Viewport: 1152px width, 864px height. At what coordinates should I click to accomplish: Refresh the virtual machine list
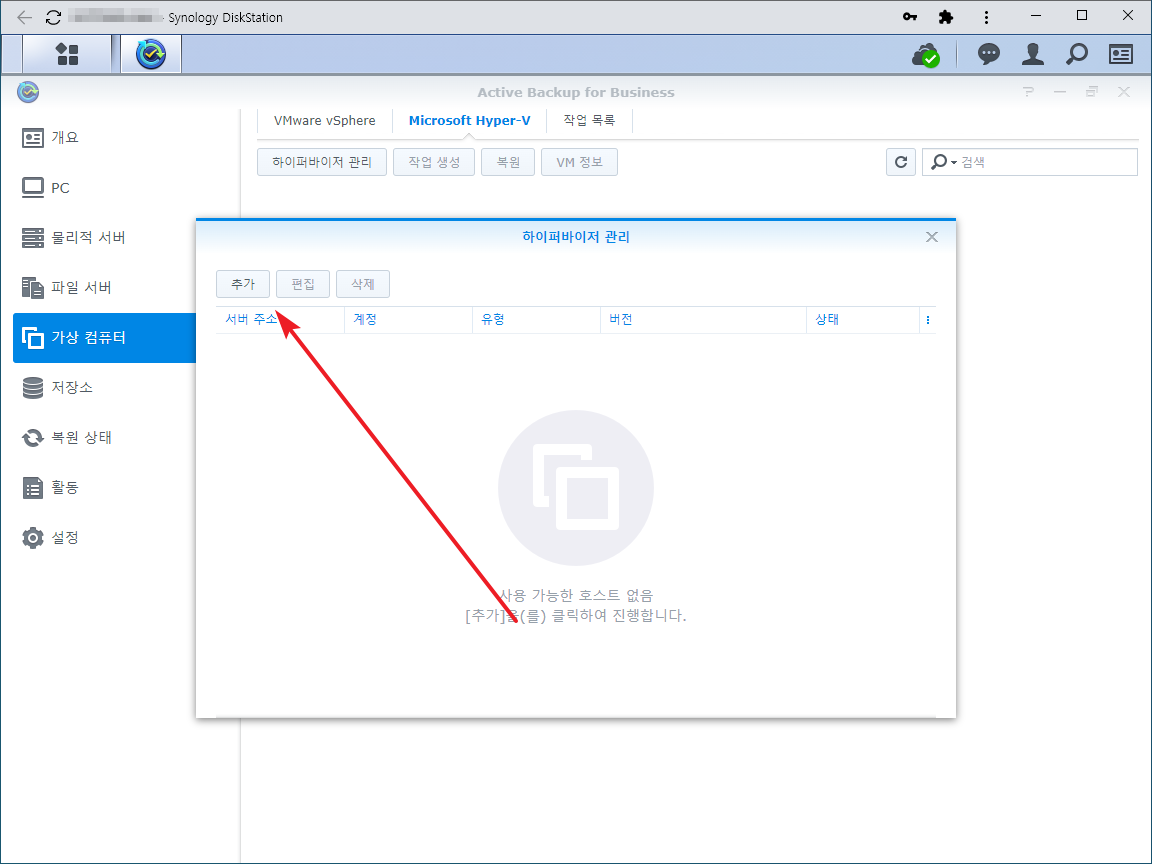click(x=901, y=162)
